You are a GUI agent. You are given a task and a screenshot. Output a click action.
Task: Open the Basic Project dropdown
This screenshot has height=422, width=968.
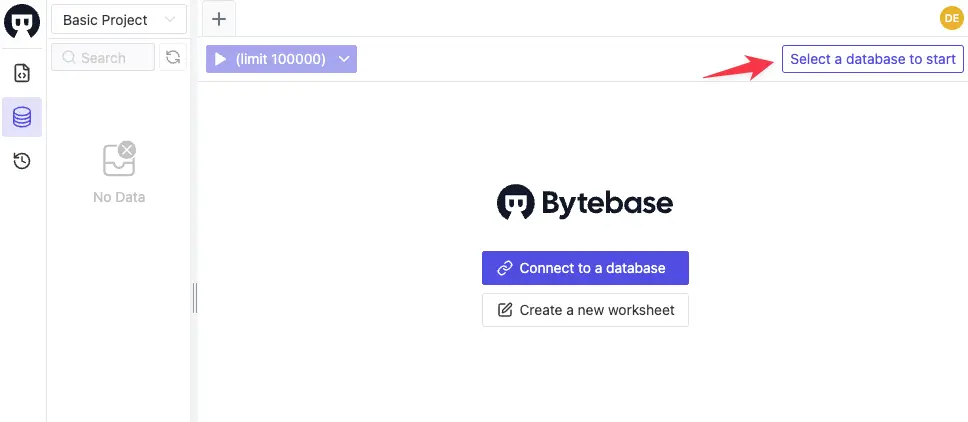(x=119, y=20)
